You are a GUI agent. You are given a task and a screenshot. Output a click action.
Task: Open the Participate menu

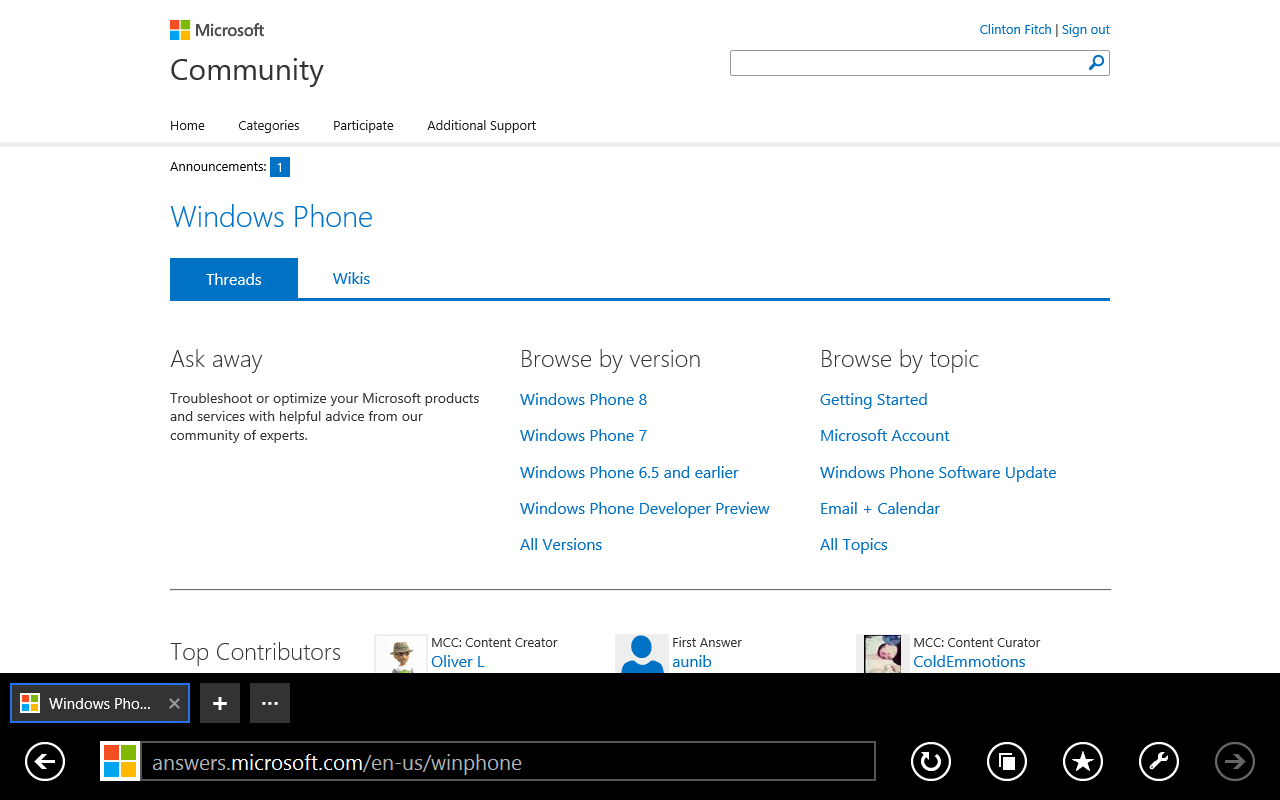click(363, 125)
